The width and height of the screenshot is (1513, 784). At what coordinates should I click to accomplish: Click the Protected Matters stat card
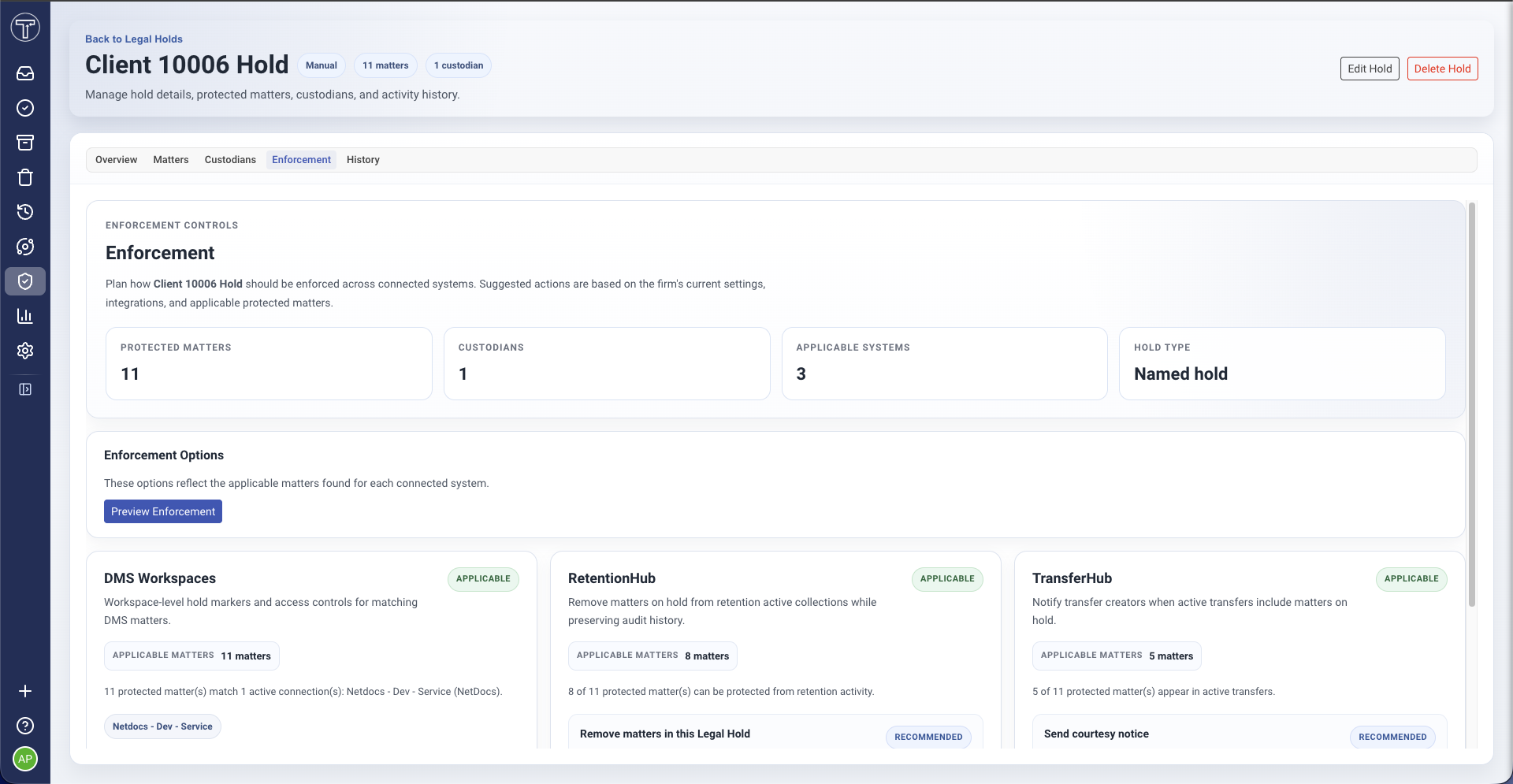point(269,363)
